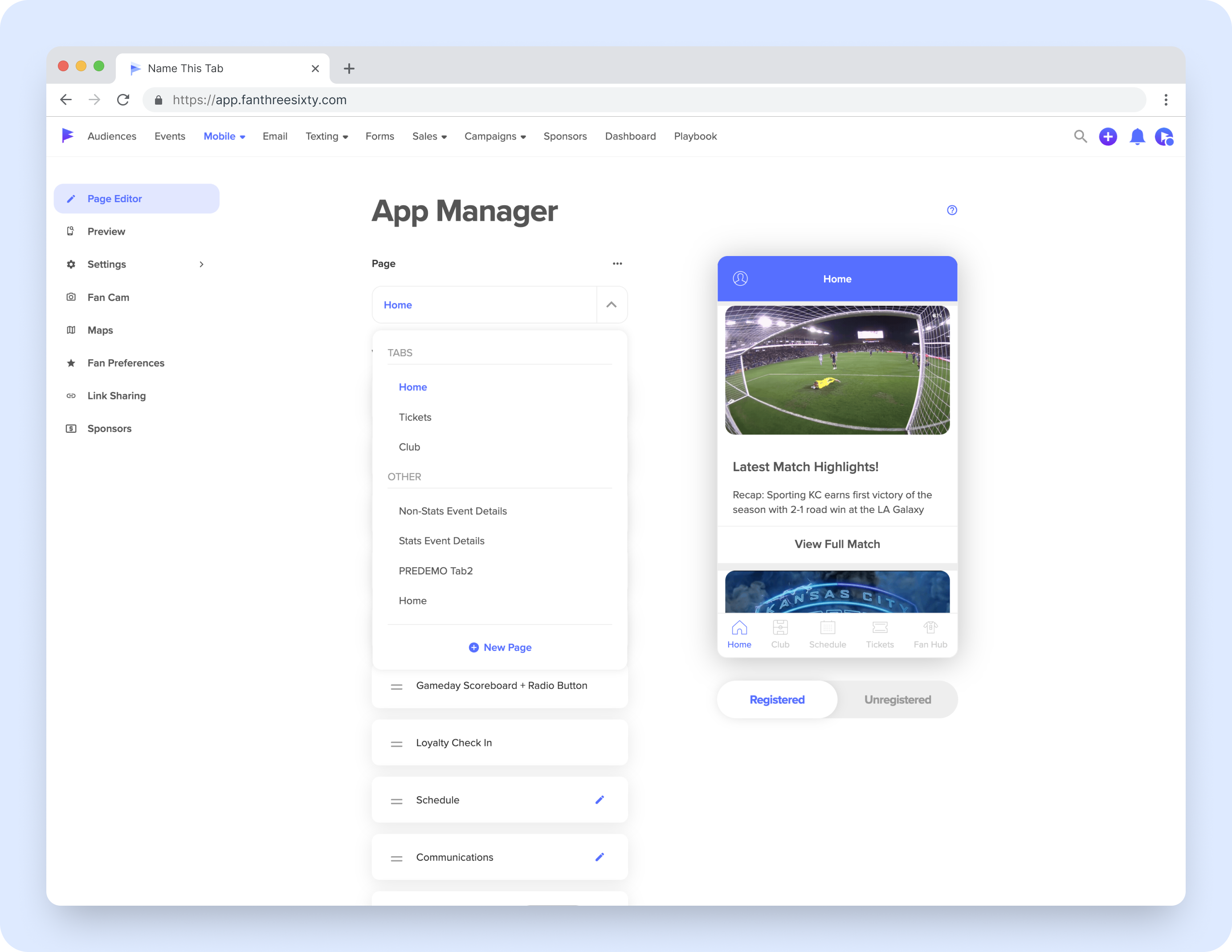
Task: Collapse the Home page dropdown chevron
Action: click(x=611, y=305)
